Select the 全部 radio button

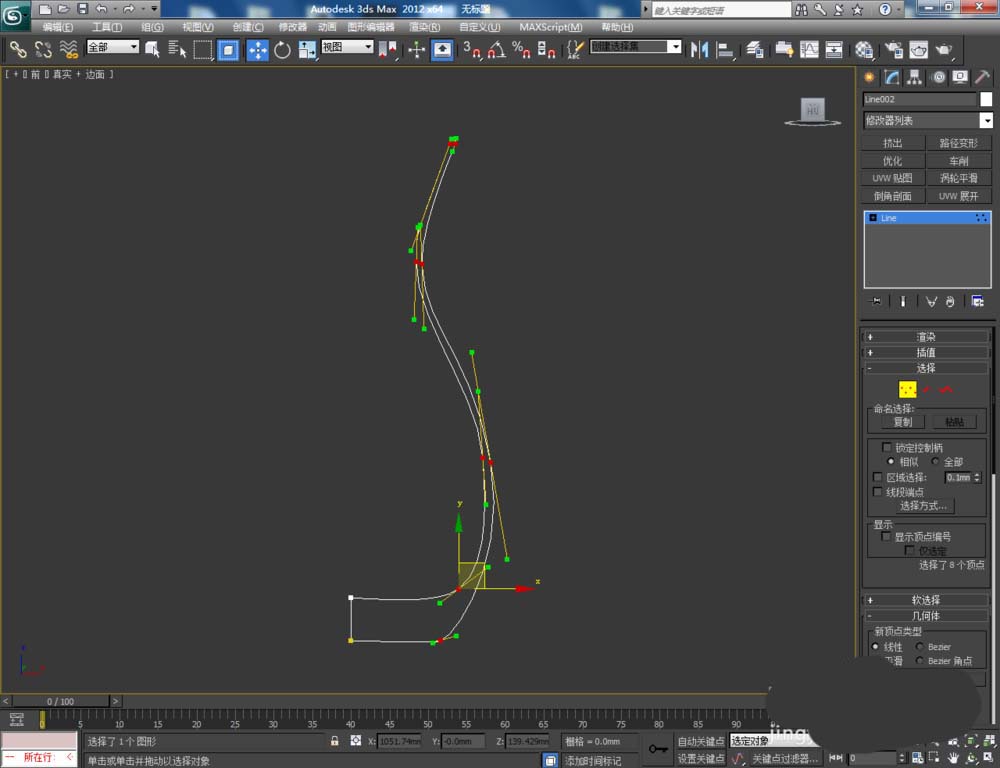[936, 462]
